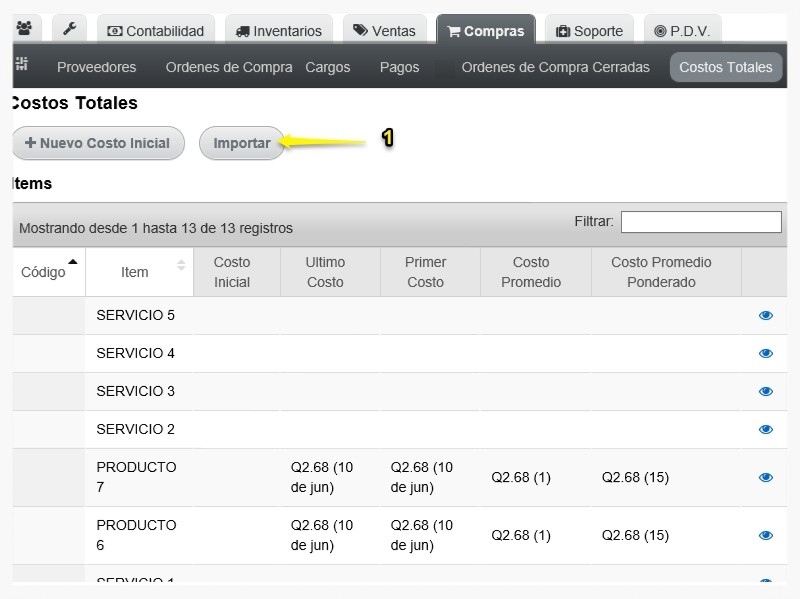The image size is (800, 599).
Task: Sort by the Item column arrows
Action: coord(181,265)
